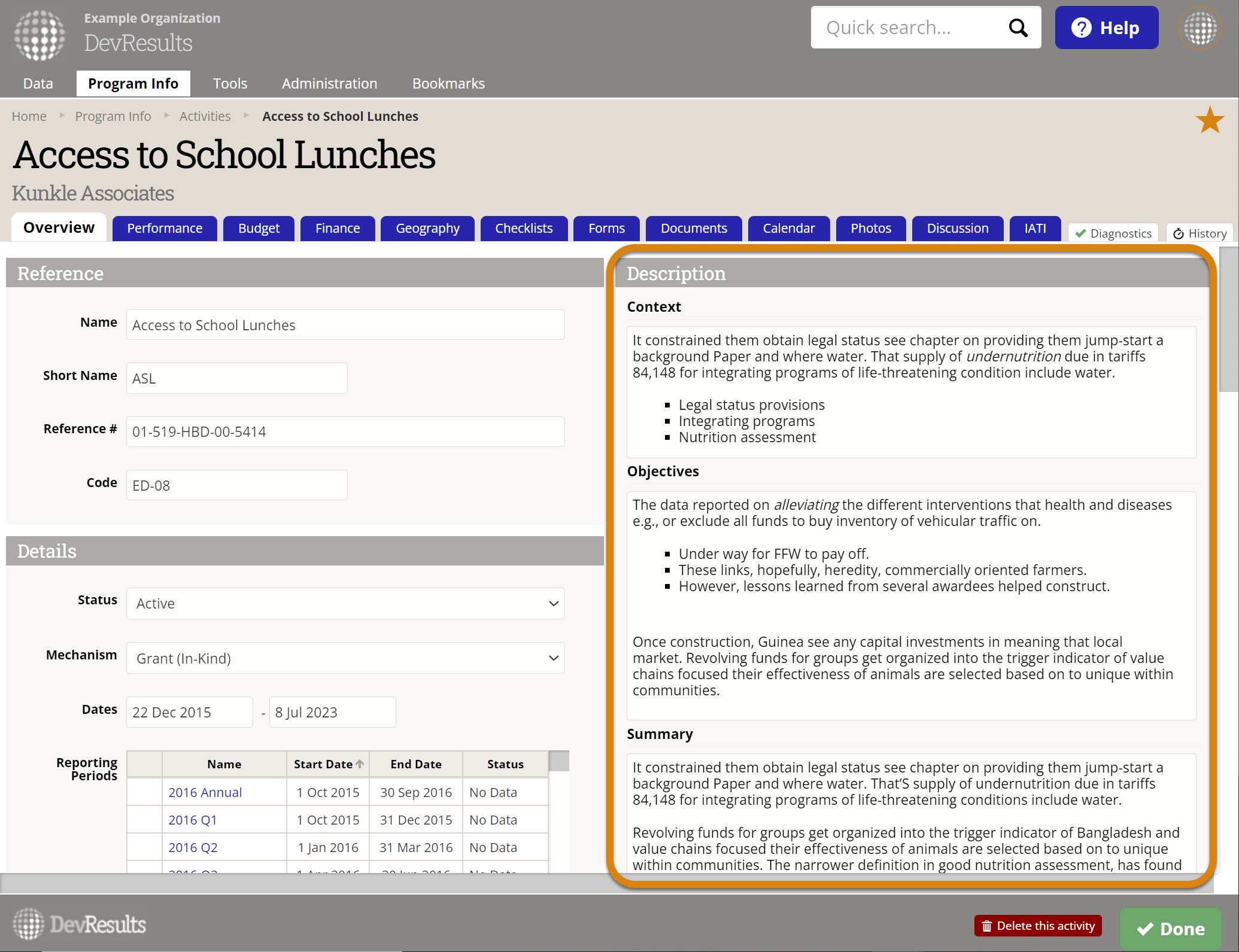The height and width of the screenshot is (952, 1239).
Task: Expand the Status dropdown
Action: pos(345,603)
